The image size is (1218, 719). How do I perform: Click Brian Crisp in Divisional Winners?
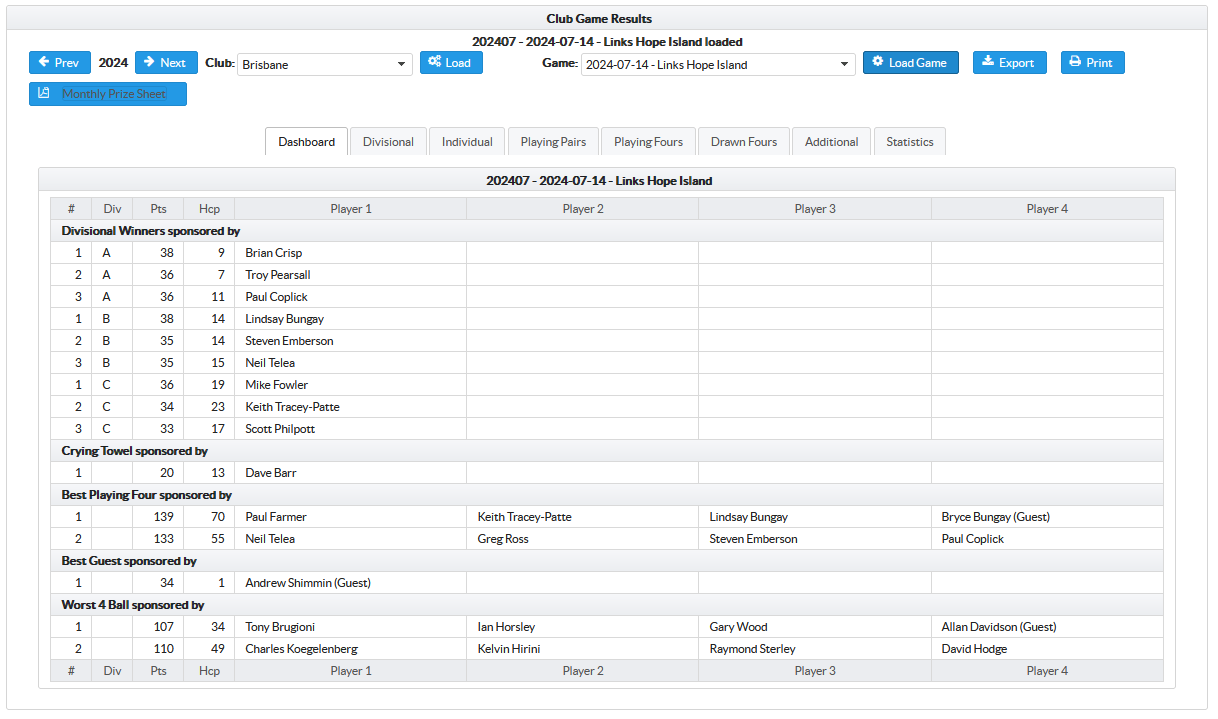coord(274,253)
